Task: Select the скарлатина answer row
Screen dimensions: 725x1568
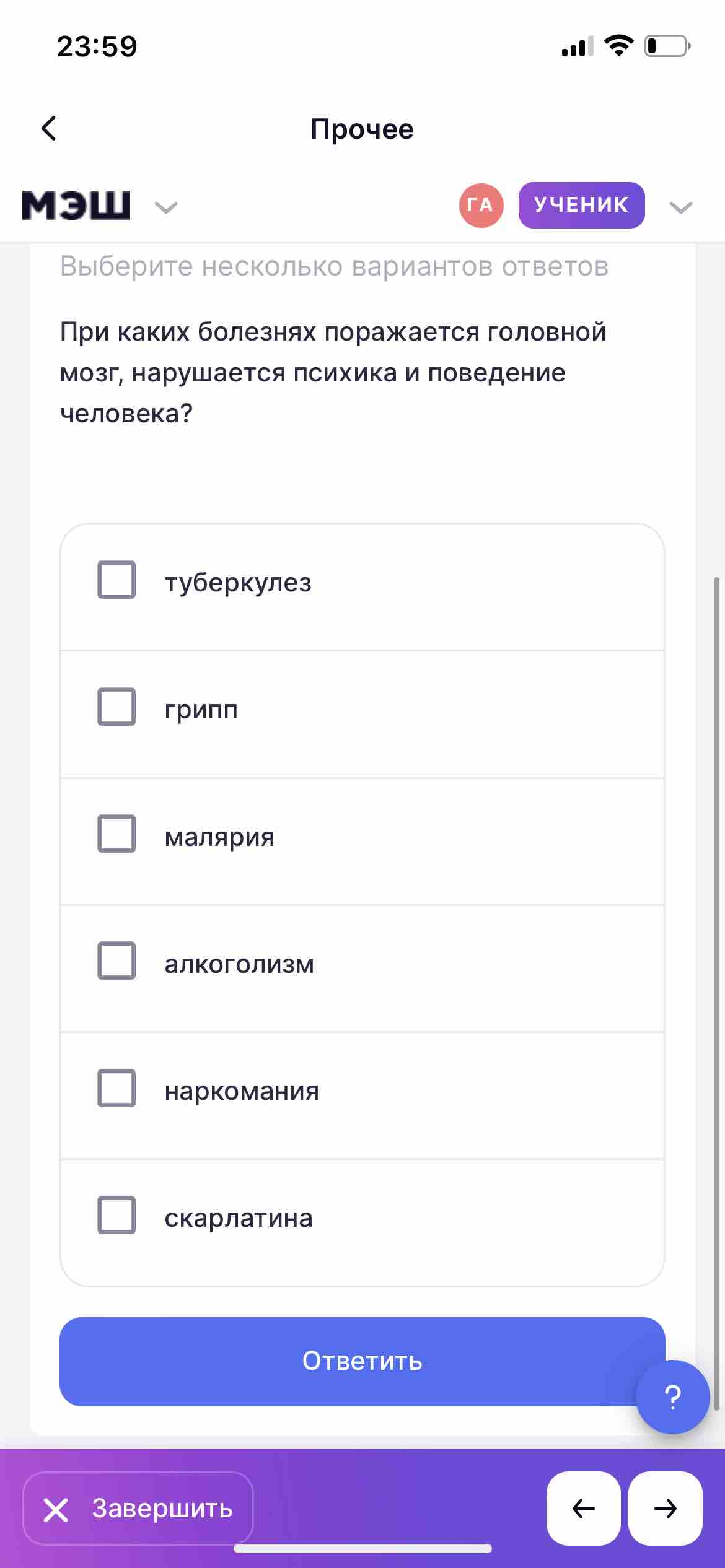Action: point(362,1222)
